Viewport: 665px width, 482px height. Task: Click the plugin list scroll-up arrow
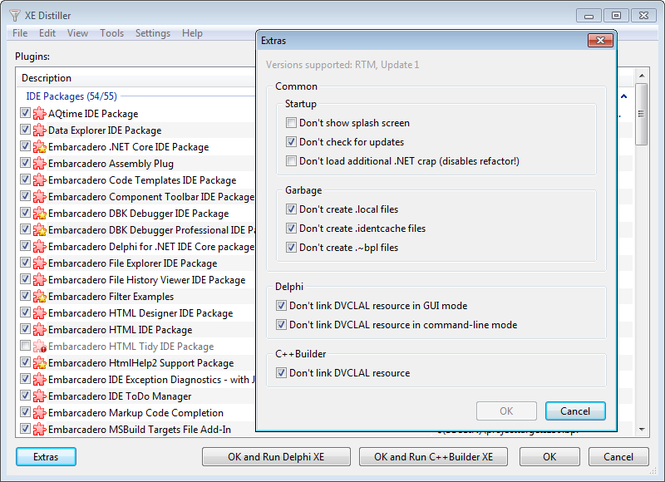tap(642, 76)
